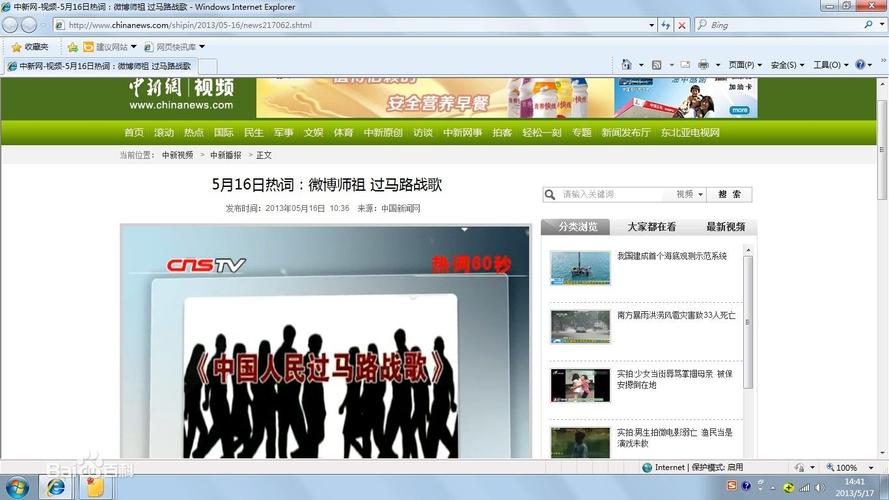Click the IE Help question mark icon
Screen dimensions: 889x500
(x=860, y=65)
